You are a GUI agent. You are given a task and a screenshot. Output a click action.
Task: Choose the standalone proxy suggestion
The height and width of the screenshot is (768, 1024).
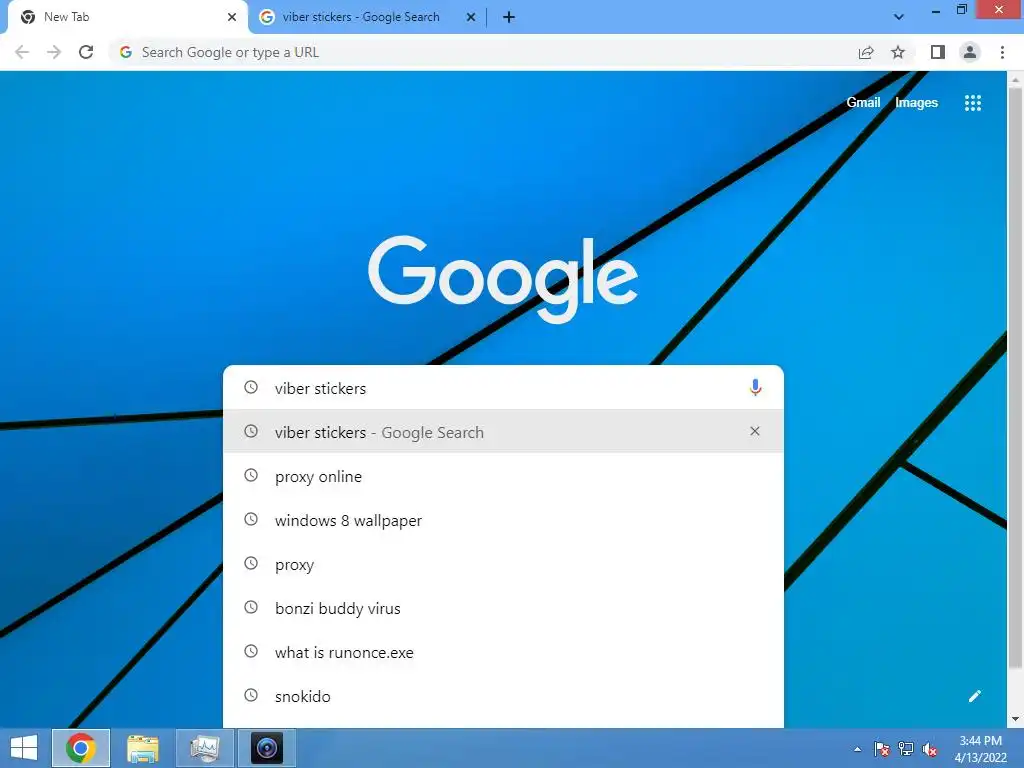coord(503,564)
